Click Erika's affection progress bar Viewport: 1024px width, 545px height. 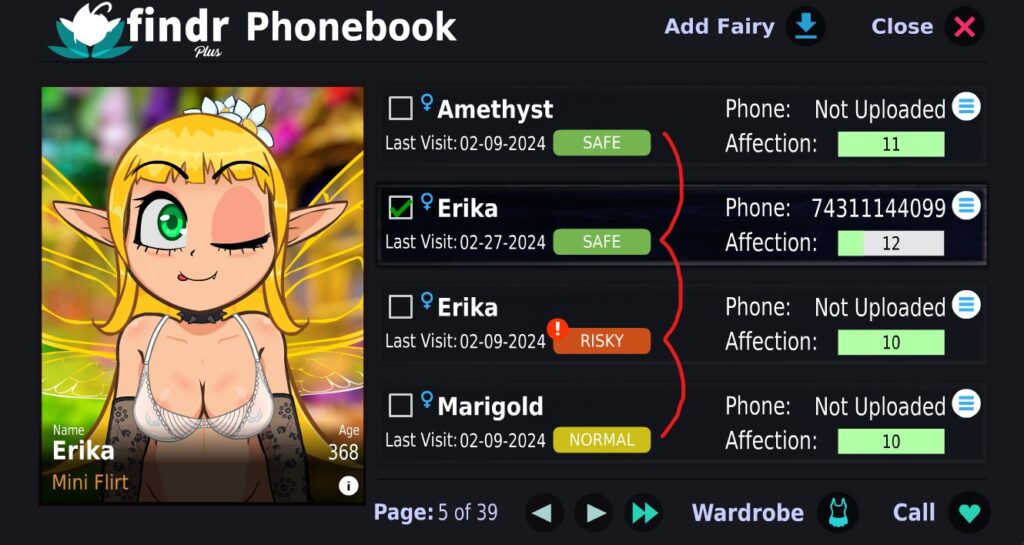click(x=891, y=243)
